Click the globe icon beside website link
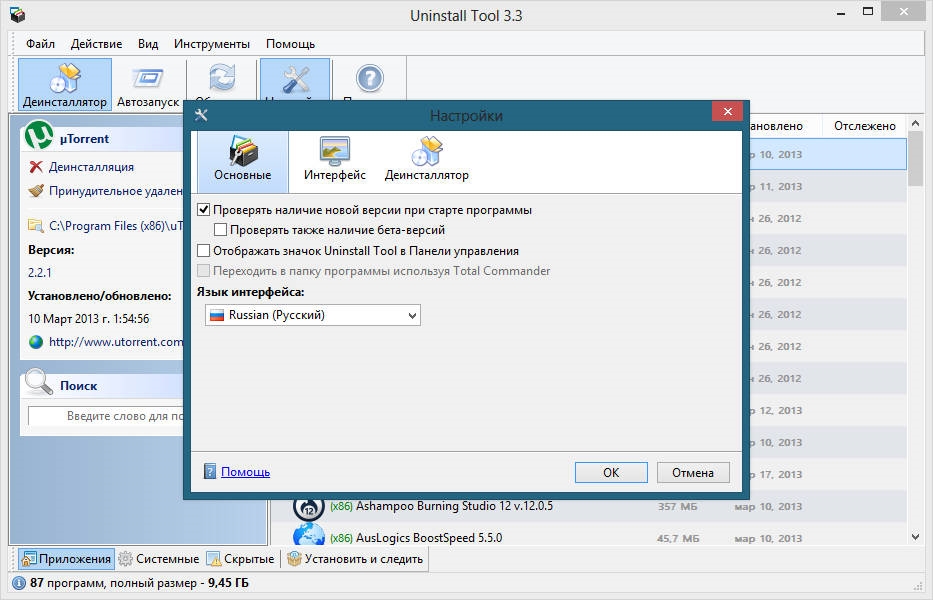Screen dimensions: 933x600 (x=36, y=342)
